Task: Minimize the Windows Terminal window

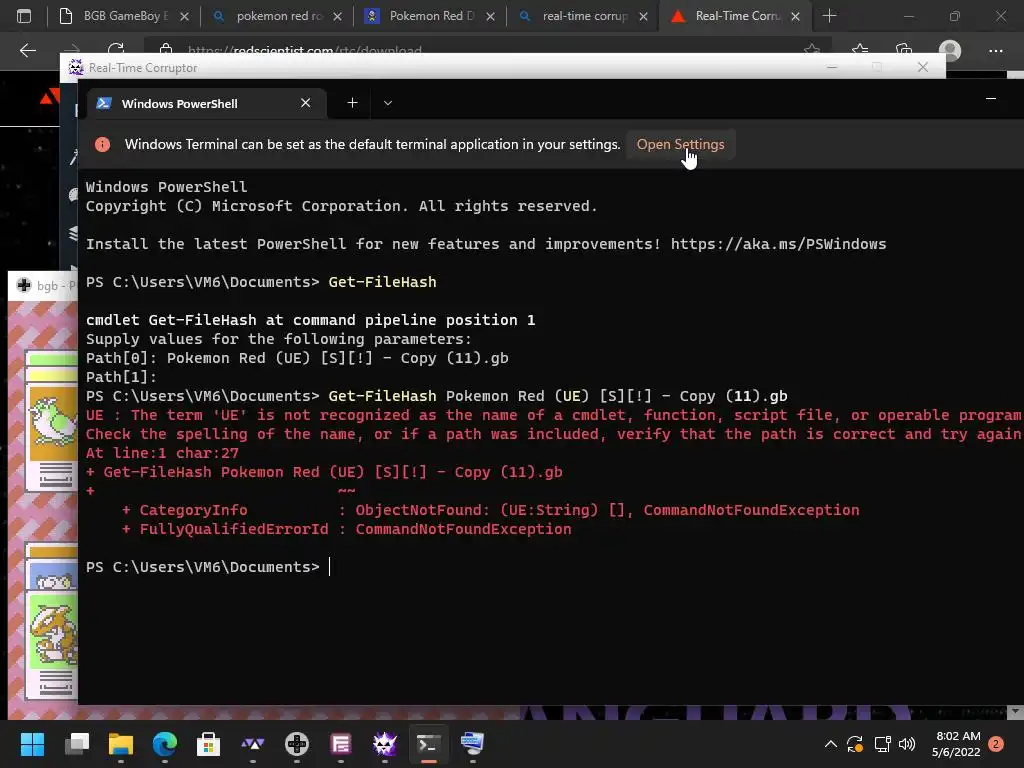Action: (x=991, y=99)
